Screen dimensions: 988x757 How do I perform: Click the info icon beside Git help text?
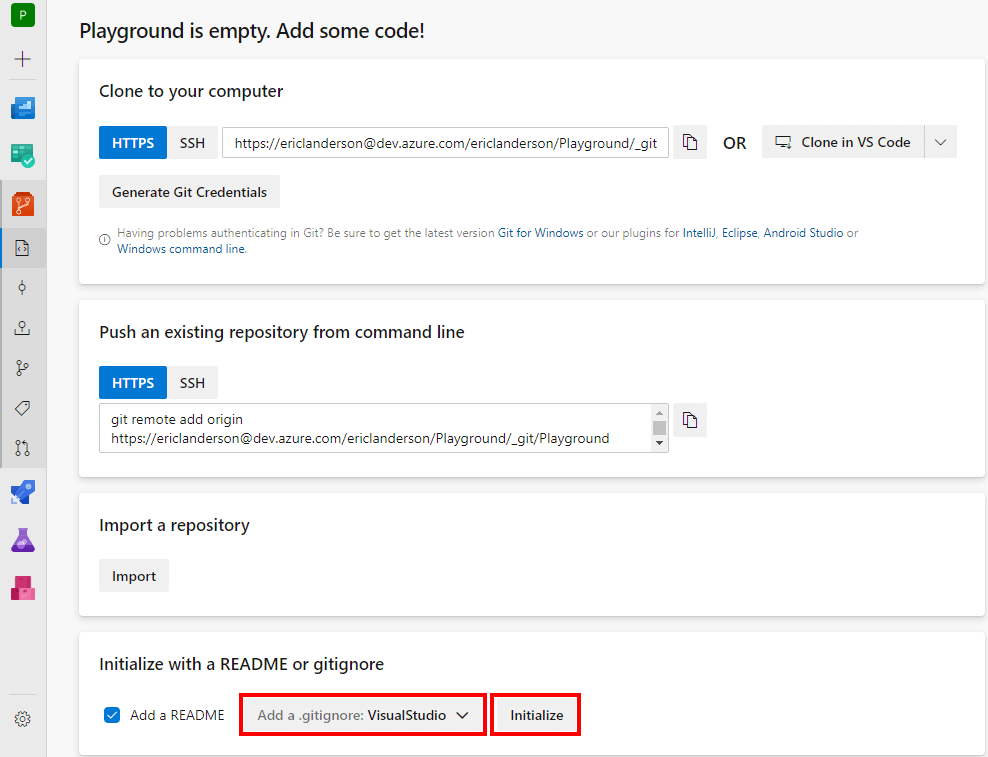pyautogui.click(x=105, y=240)
